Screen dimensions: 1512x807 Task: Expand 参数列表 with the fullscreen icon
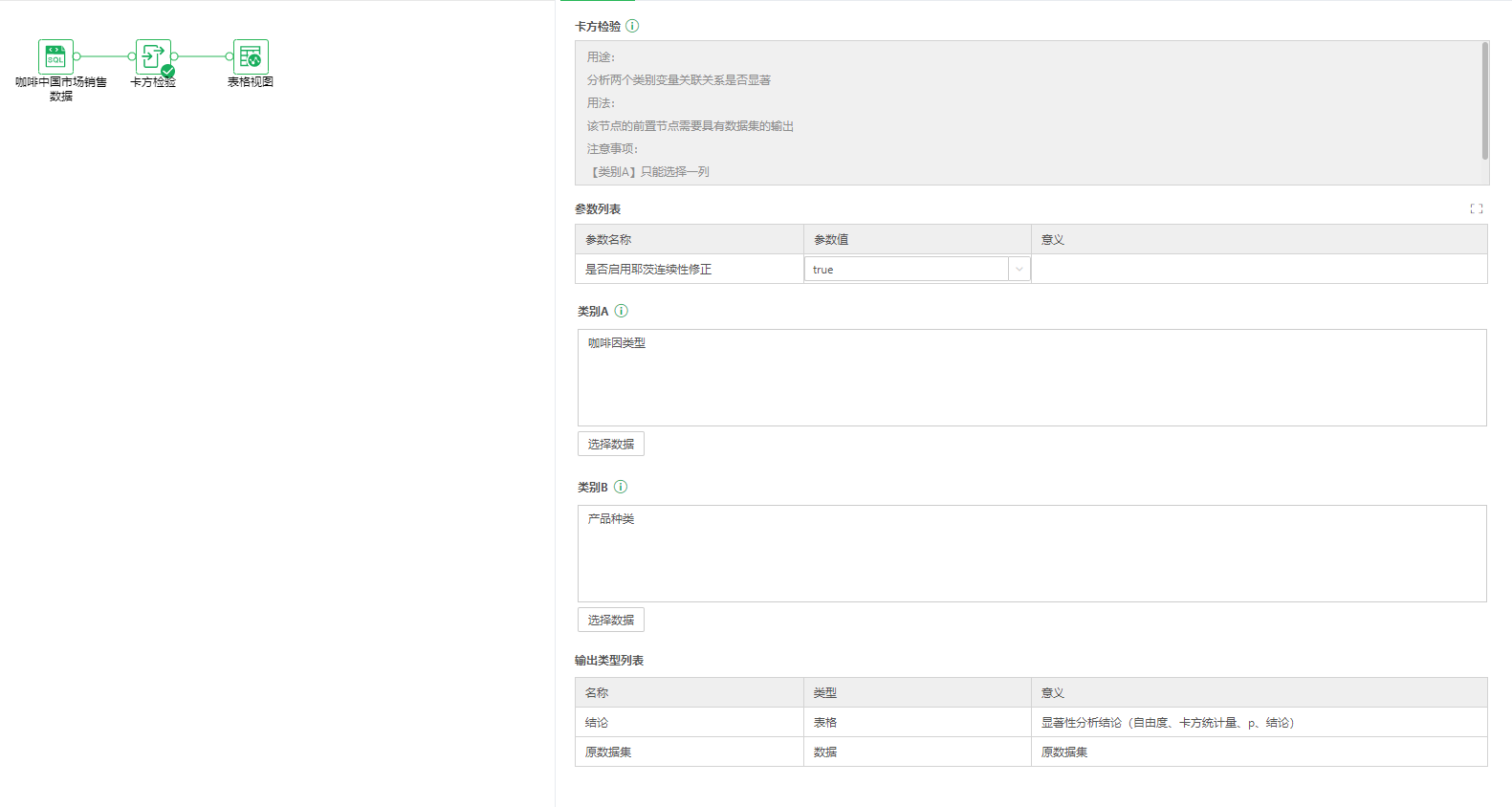pyautogui.click(x=1477, y=208)
